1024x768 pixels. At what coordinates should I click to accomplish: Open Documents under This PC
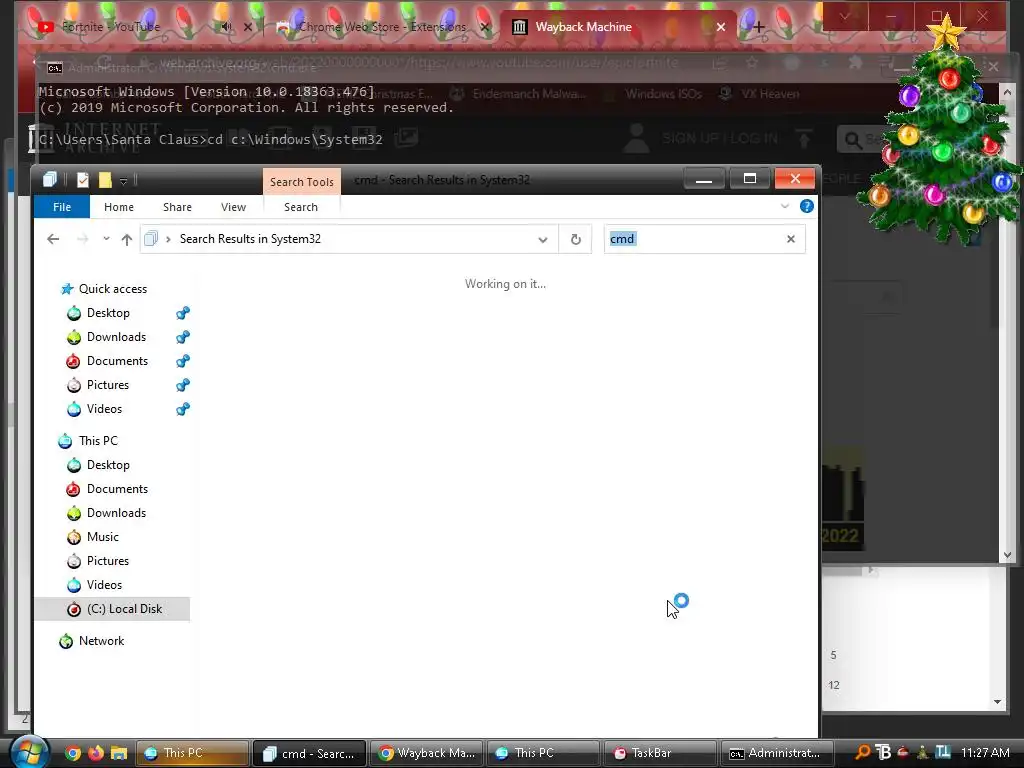click(x=118, y=489)
